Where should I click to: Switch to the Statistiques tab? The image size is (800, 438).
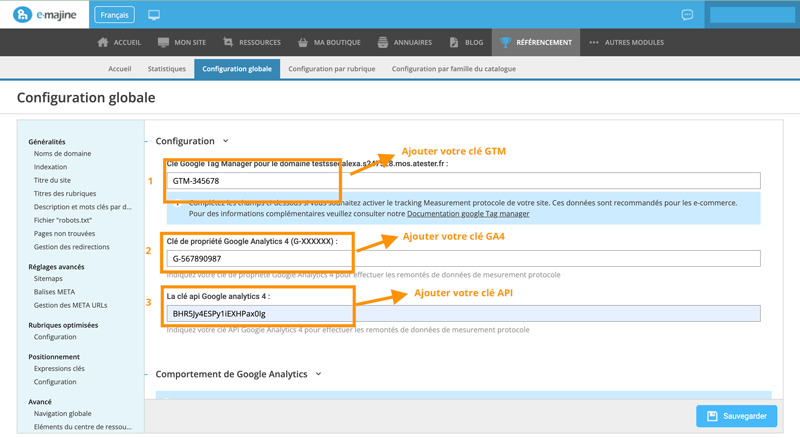pyautogui.click(x=166, y=69)
